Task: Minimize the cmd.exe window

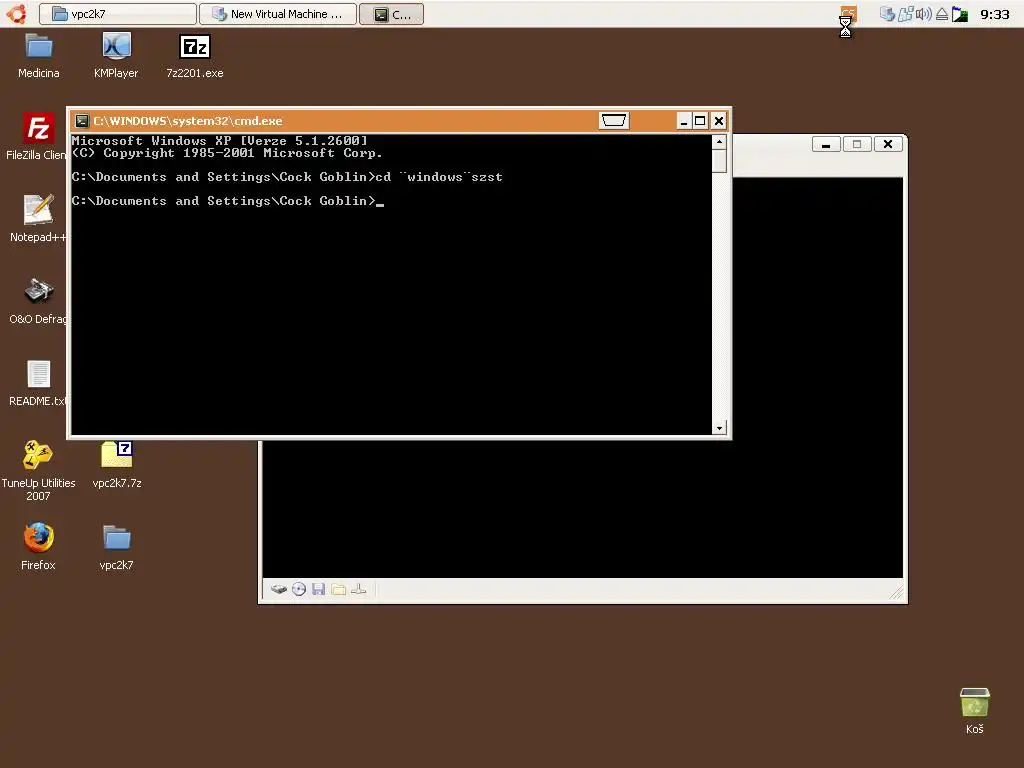Action: click(684, 121)
